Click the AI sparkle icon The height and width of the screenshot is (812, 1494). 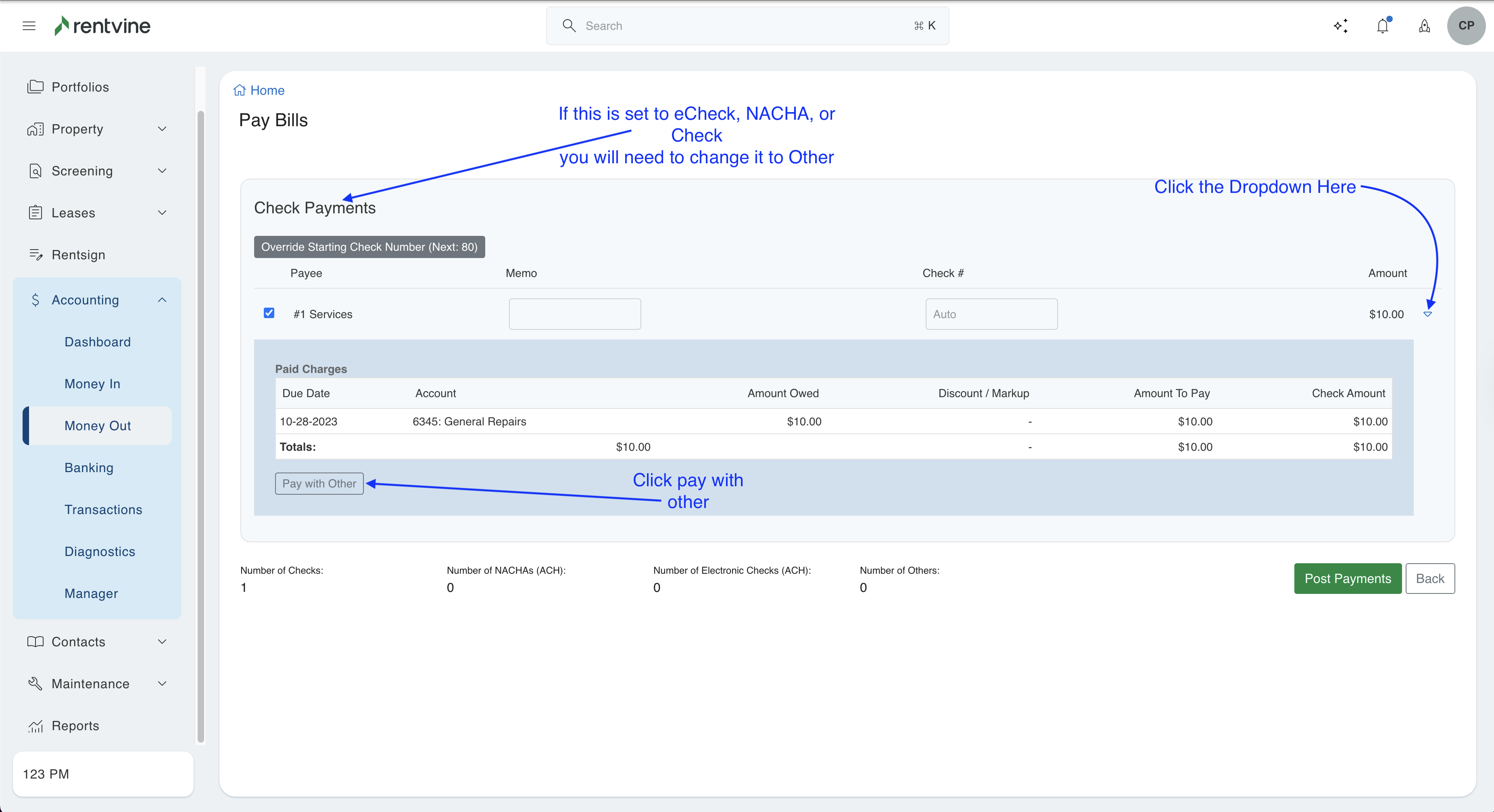coord(1340,26)
